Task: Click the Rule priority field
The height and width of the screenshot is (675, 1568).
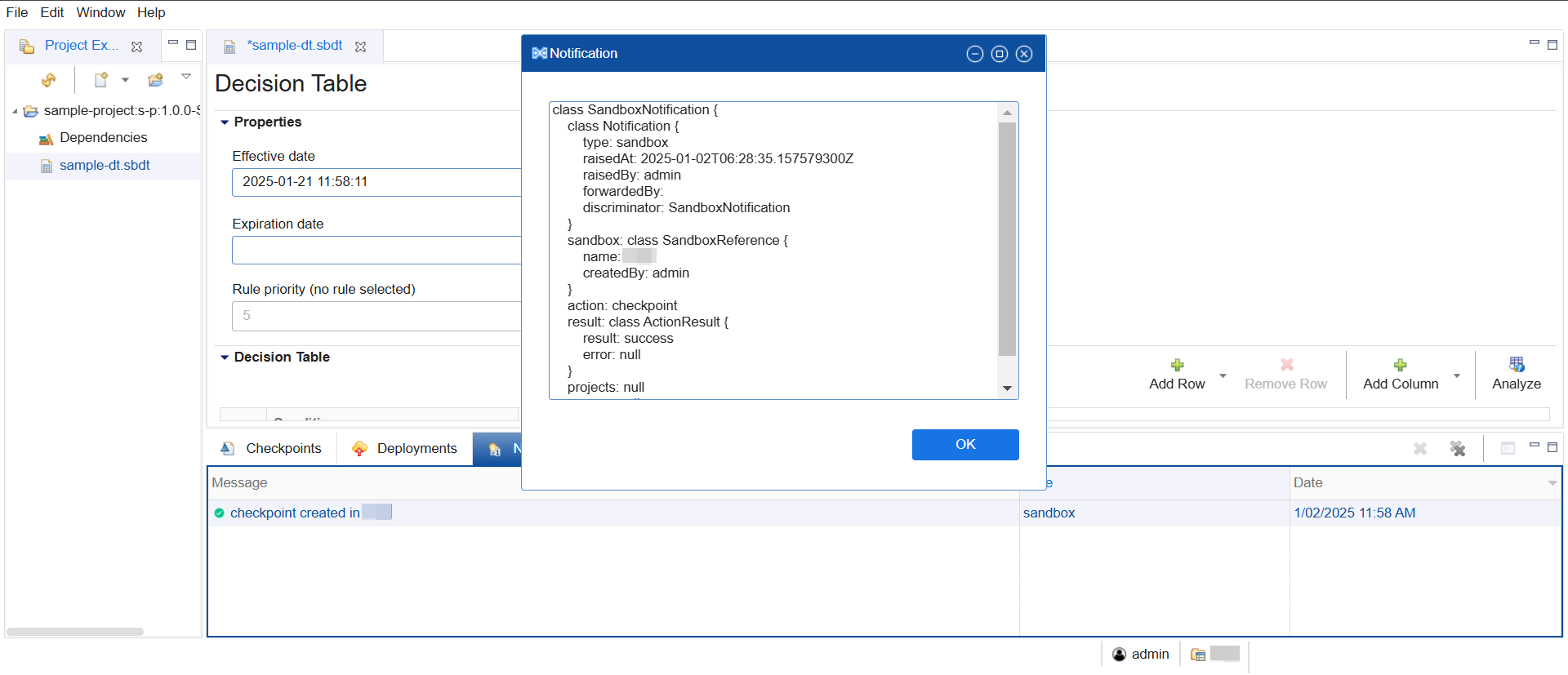Action: point(376,316)
